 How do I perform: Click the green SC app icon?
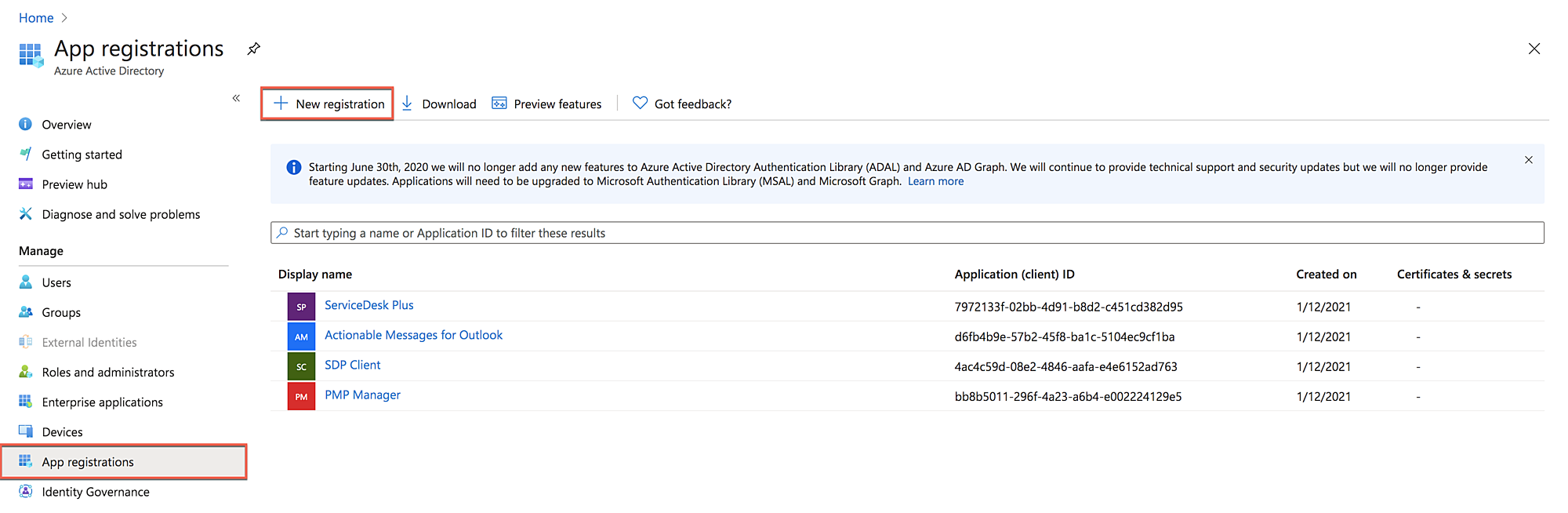tap(301, 366)
